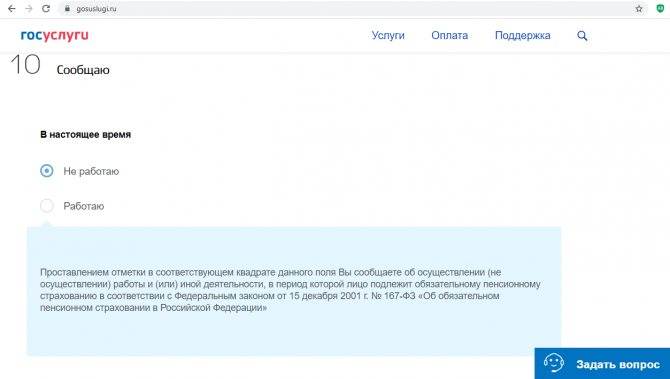Screen dimensions: 670x379
Task: Reload the page with the refresh icon
Action: [x=46, y=9]
